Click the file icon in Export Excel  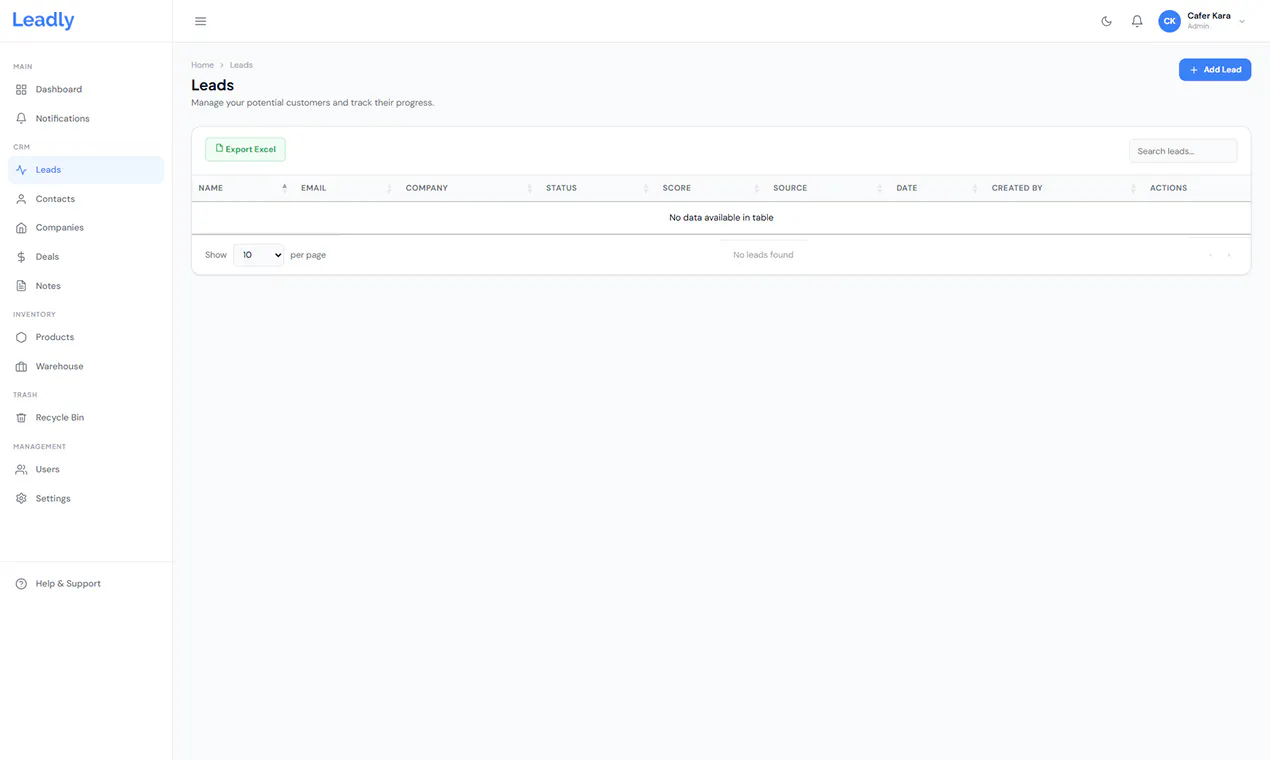click(219, 148)
